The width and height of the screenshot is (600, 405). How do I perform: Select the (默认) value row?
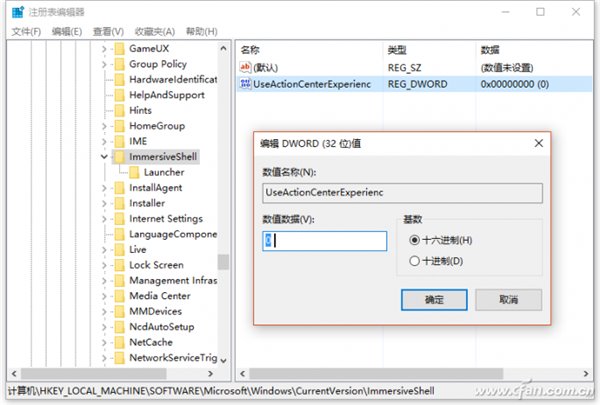click(x=415, y=68)
